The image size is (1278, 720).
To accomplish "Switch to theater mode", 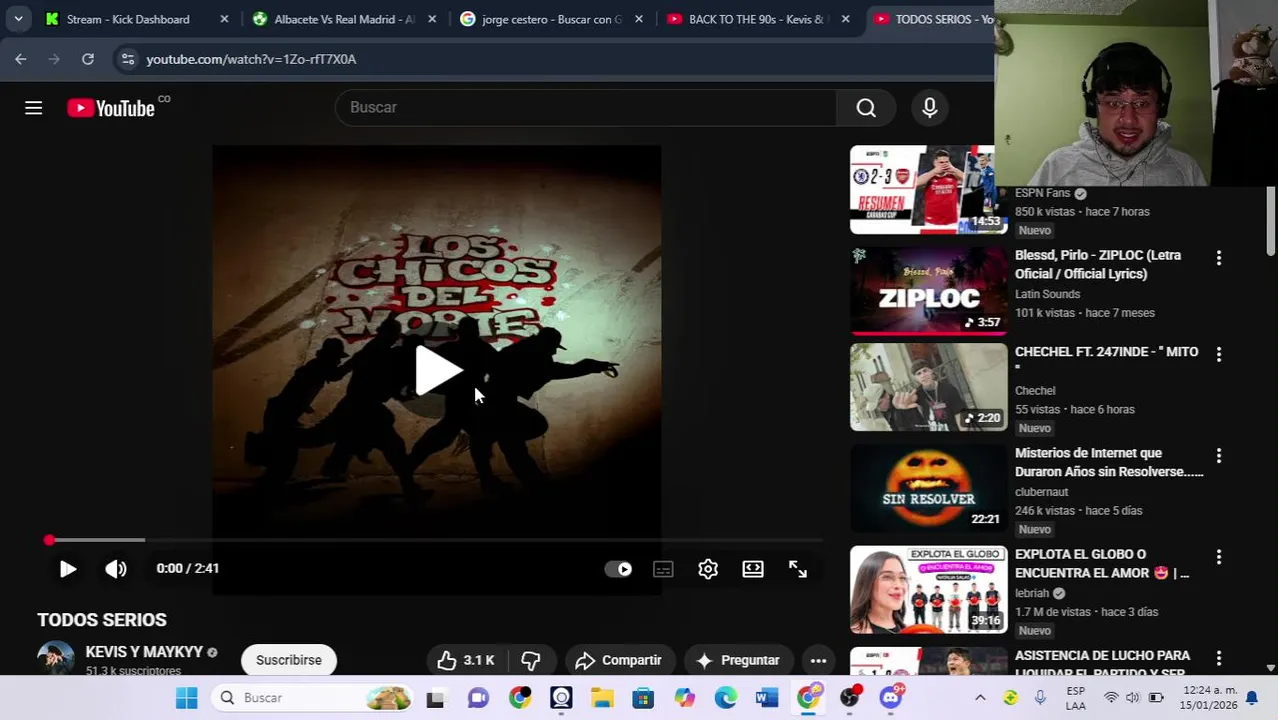I will 753,569.
